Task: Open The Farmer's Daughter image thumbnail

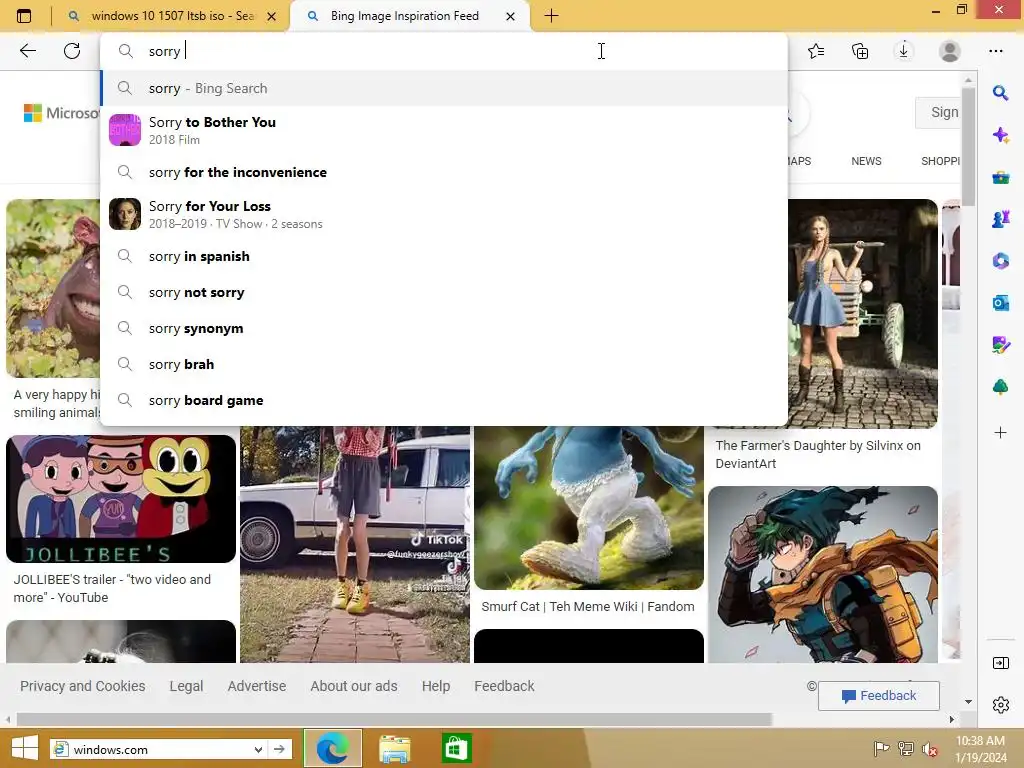Action: tap(863, 313)
